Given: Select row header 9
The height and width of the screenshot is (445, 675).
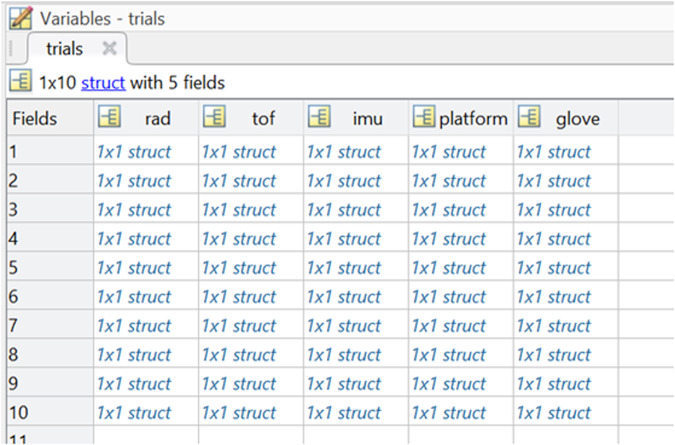Looking at the screenshot, I should [x=14, y=384].
